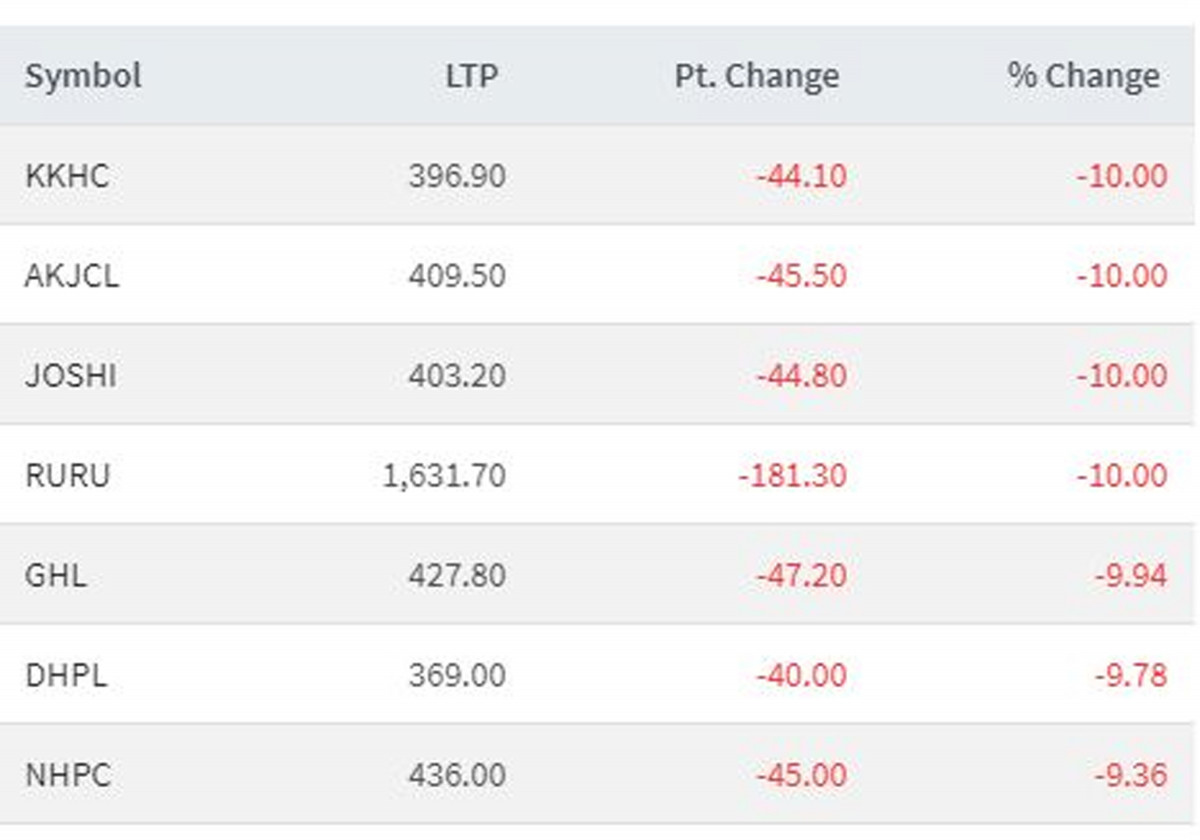
Task: Open the AKJCL stock symbol
Action: [x=72, y=276]
